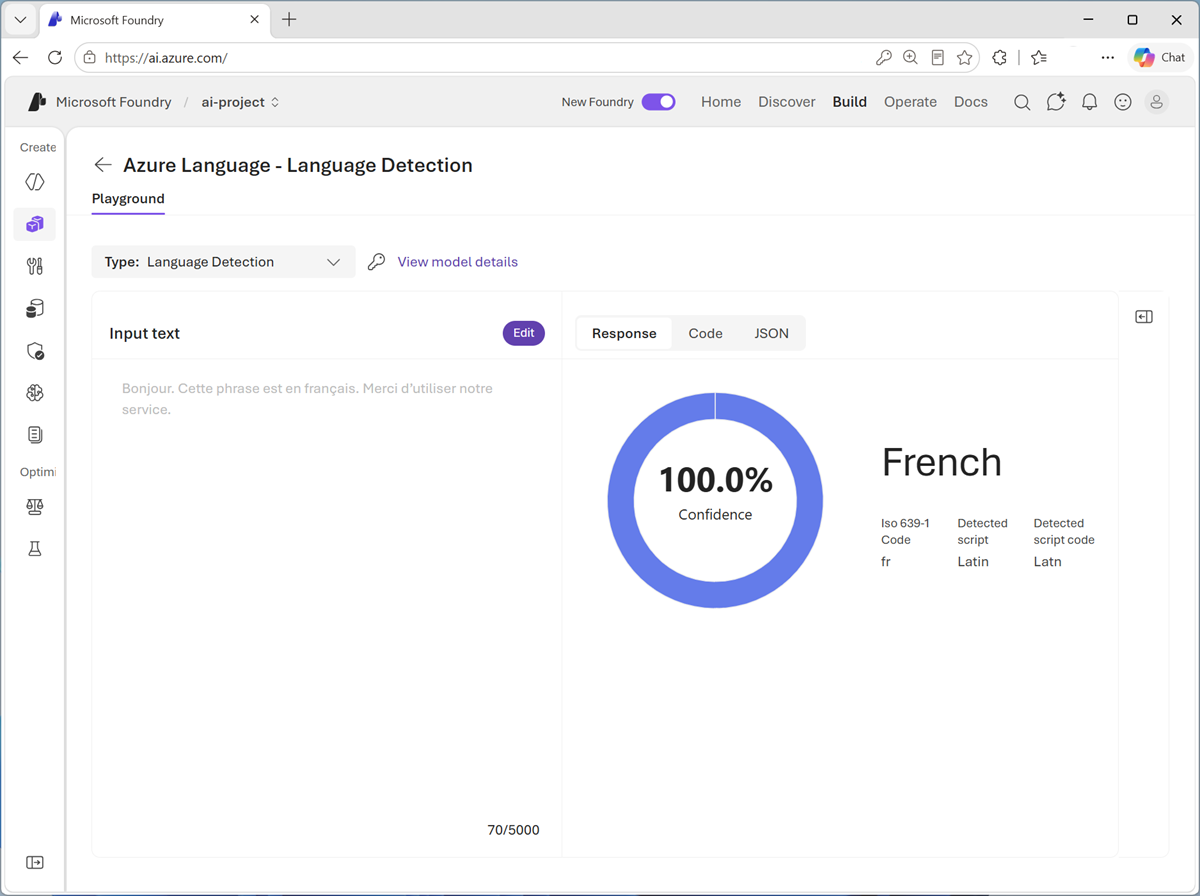Open the guardrails shield icon in sidebar

click(x=35, y=351)
